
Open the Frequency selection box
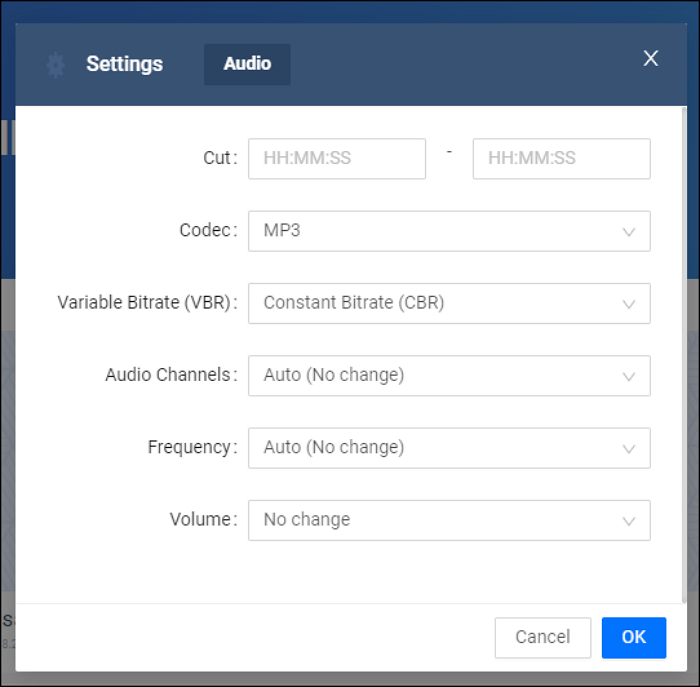point(449,448)
